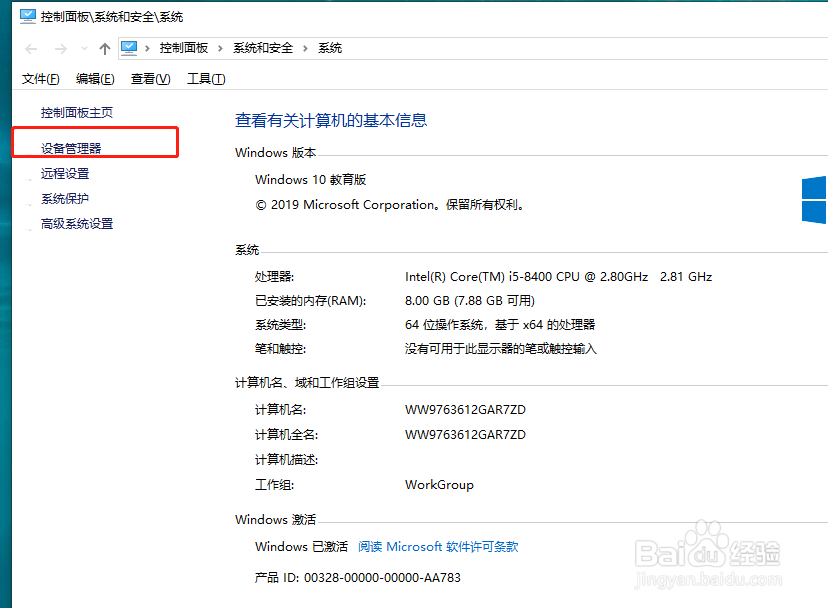Click Windows 10 教育版 text
Viewport: 828px width, 608px height.
[x=310, y=180]
